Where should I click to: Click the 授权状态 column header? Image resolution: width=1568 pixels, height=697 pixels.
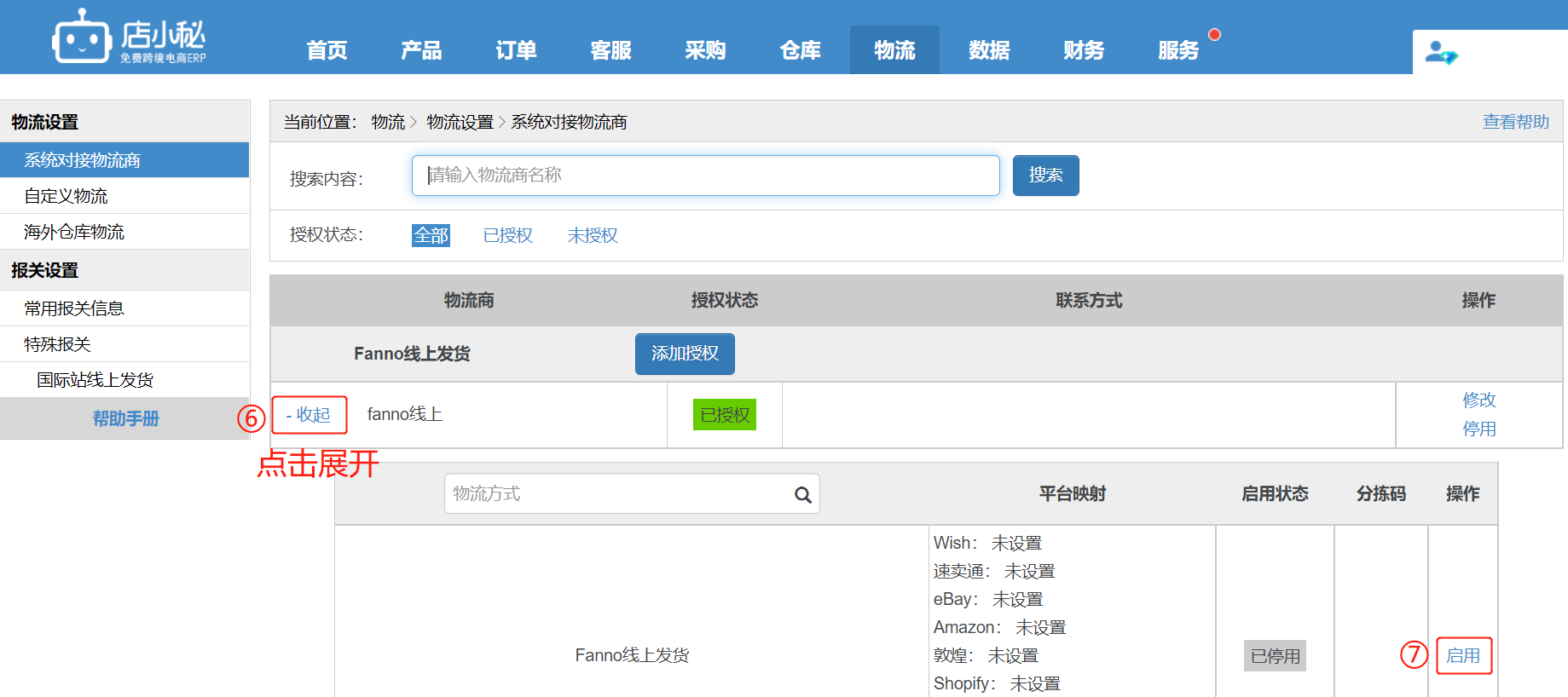(x=725, y=300)
